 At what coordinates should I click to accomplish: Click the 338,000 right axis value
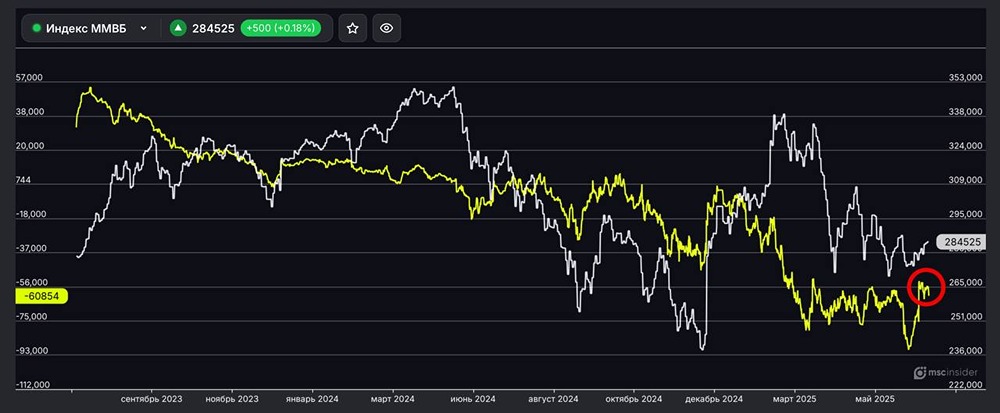pyautogui.click(x=966, y=112)
